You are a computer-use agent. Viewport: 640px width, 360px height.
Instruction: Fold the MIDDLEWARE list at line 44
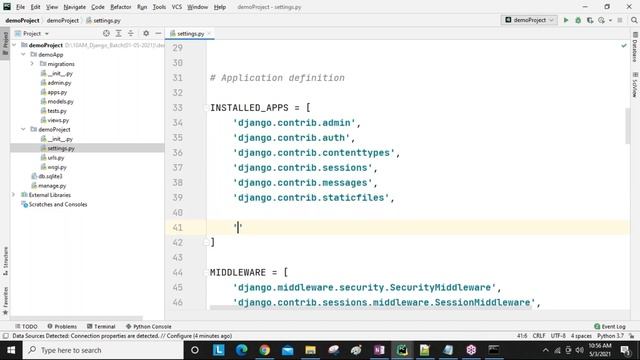pyautogui.click(x=206, y=273)
